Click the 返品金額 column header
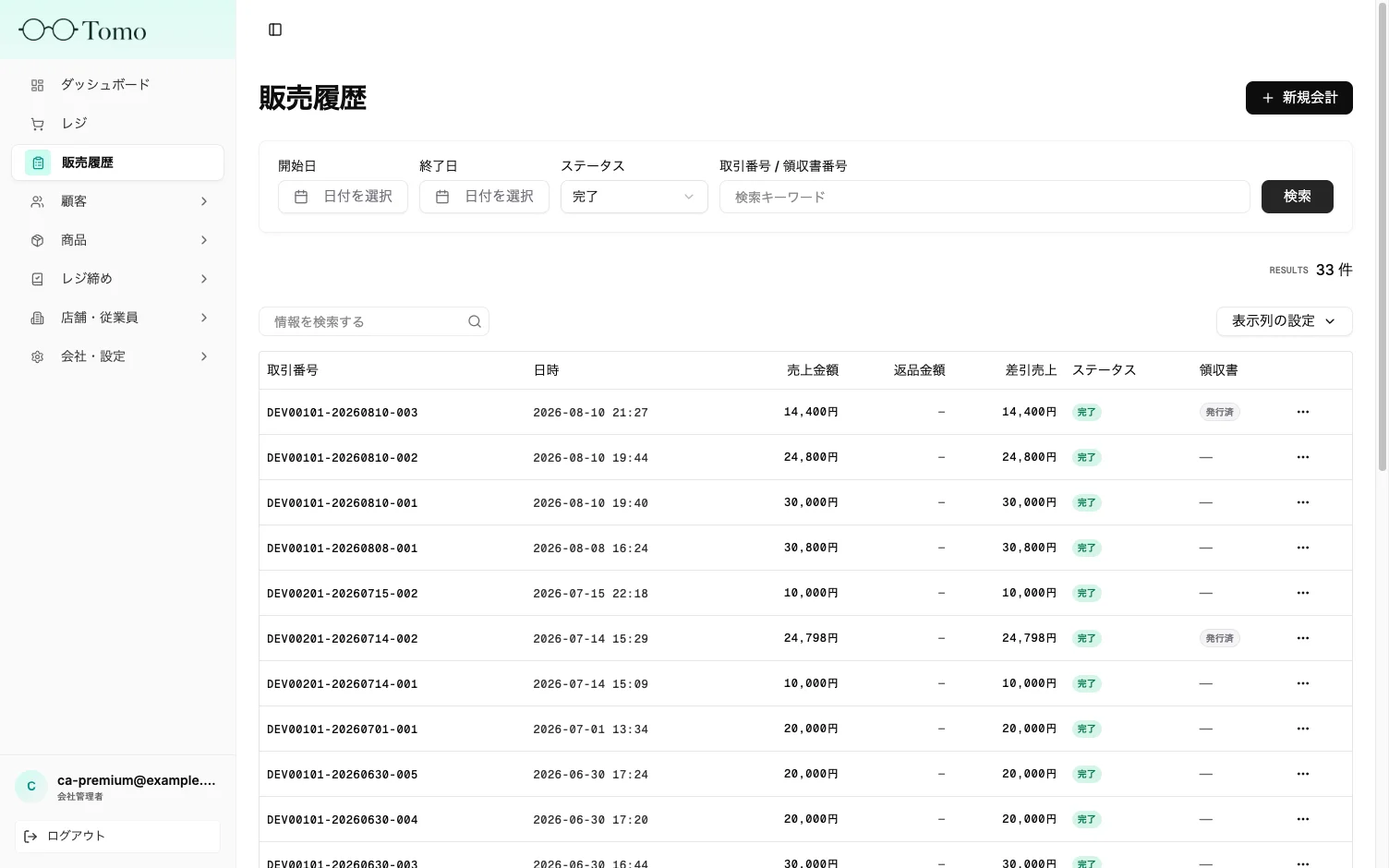The width and height of the screenshot is (1389, 868). point(919,370)
